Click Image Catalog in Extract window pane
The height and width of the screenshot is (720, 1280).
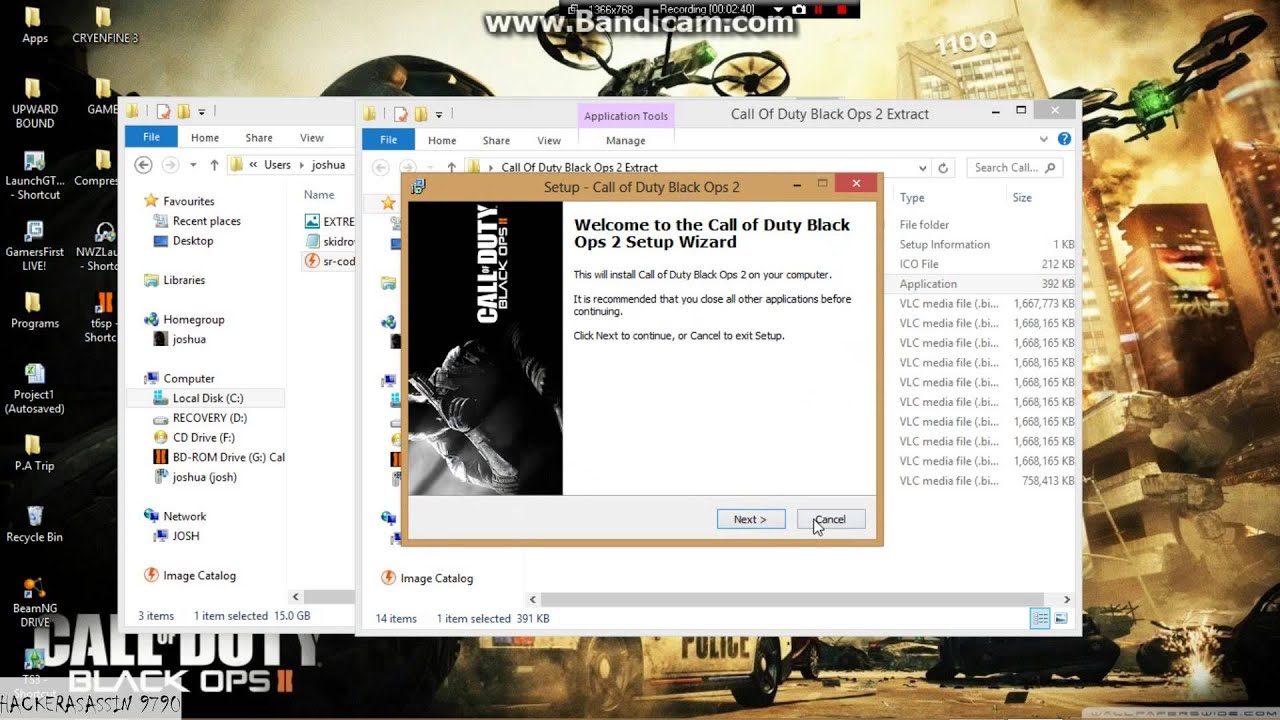[427, 578]
